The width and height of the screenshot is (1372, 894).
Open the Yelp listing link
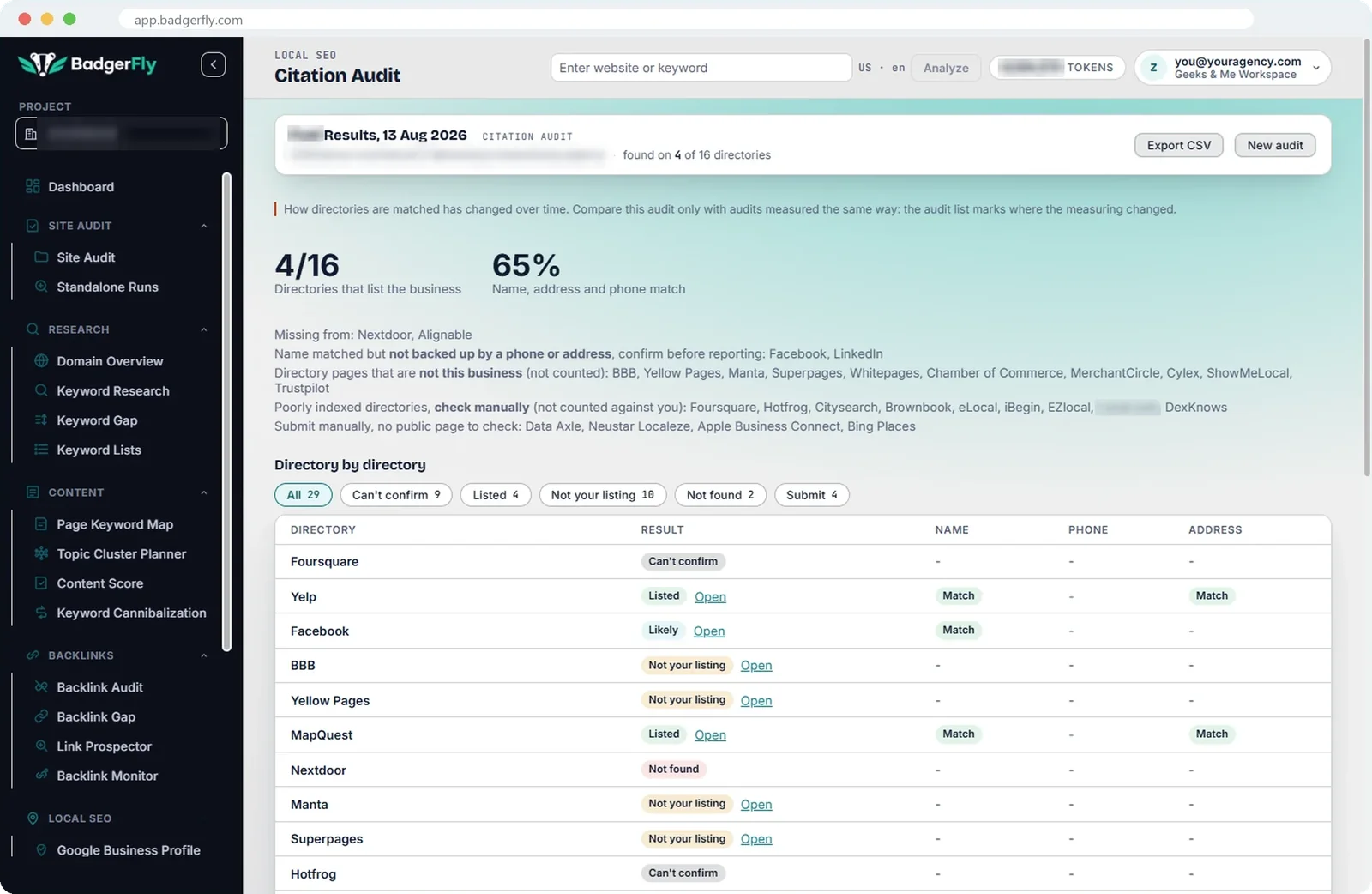pyautogui.click(x=710, y=596)
